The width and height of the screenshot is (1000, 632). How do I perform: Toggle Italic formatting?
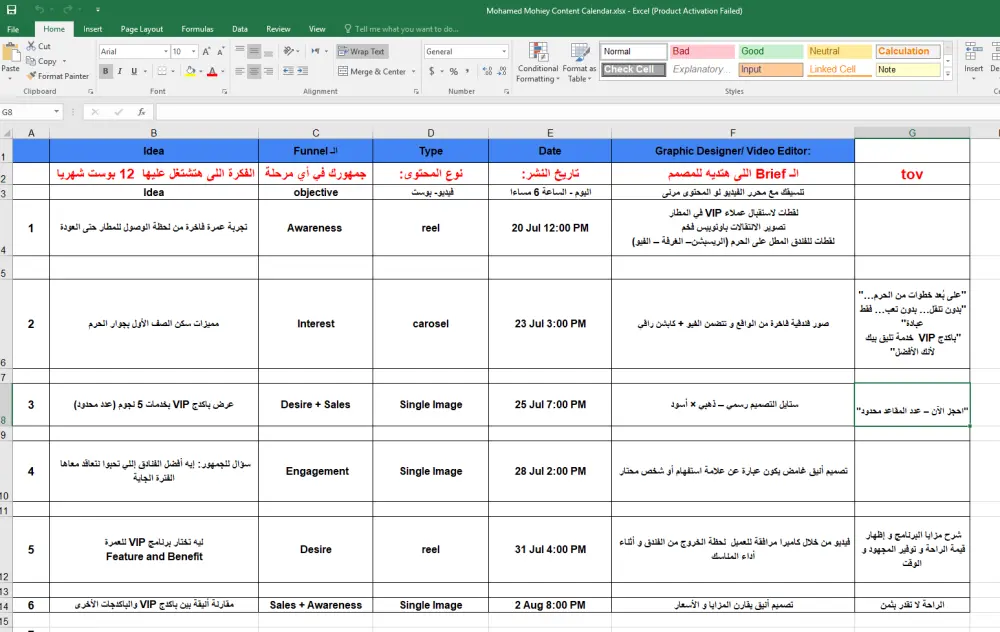pos(119,71)
